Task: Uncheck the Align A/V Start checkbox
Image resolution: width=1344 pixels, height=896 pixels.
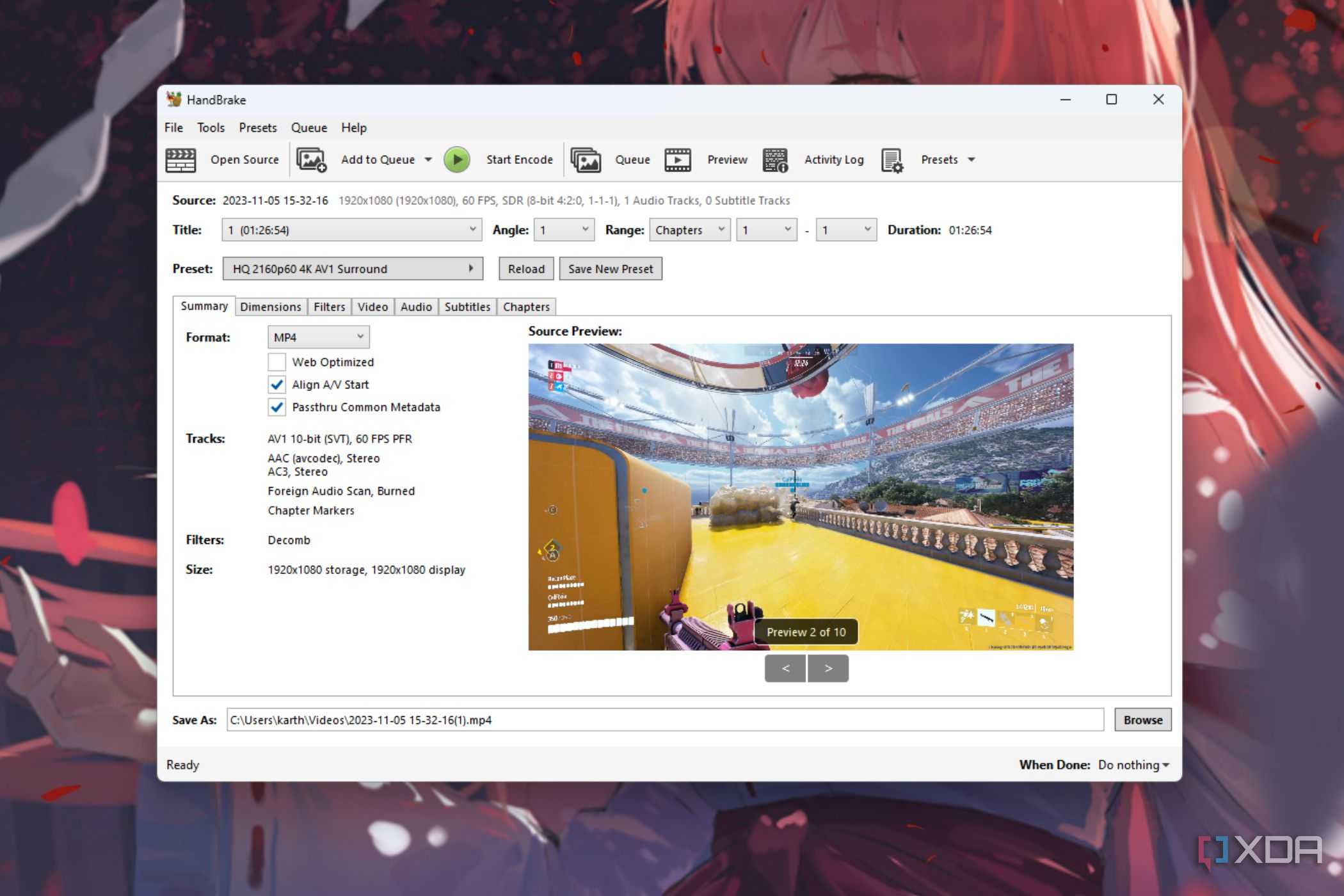Action: tap(276, 385)
